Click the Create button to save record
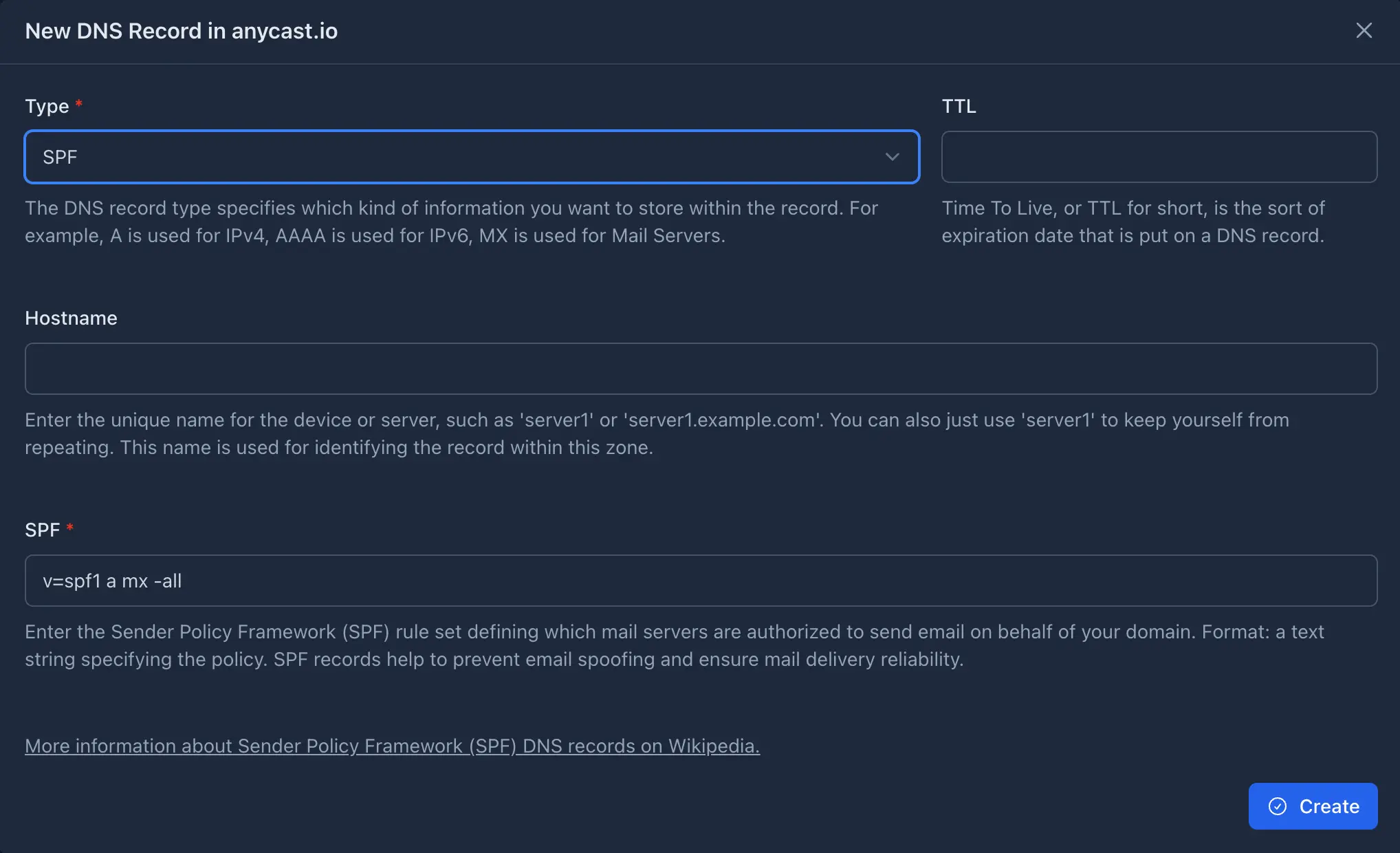 click(x=1313, y=806)
